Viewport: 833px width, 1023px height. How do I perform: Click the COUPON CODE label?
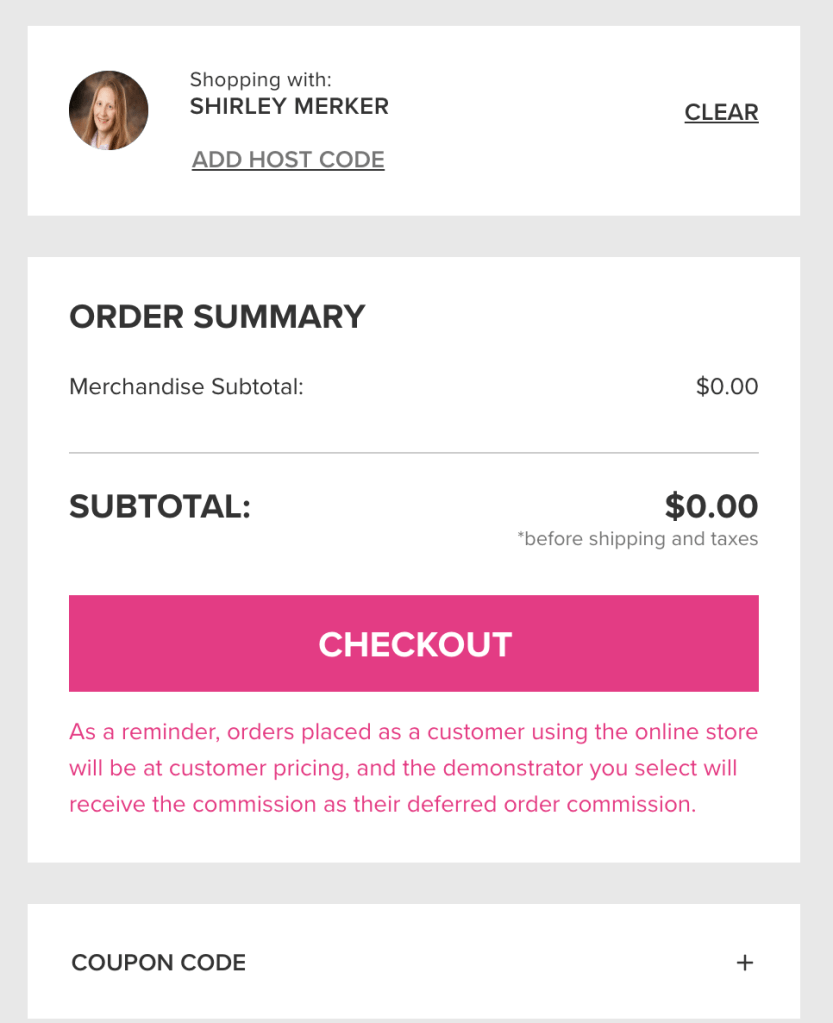tap(159, 963)
